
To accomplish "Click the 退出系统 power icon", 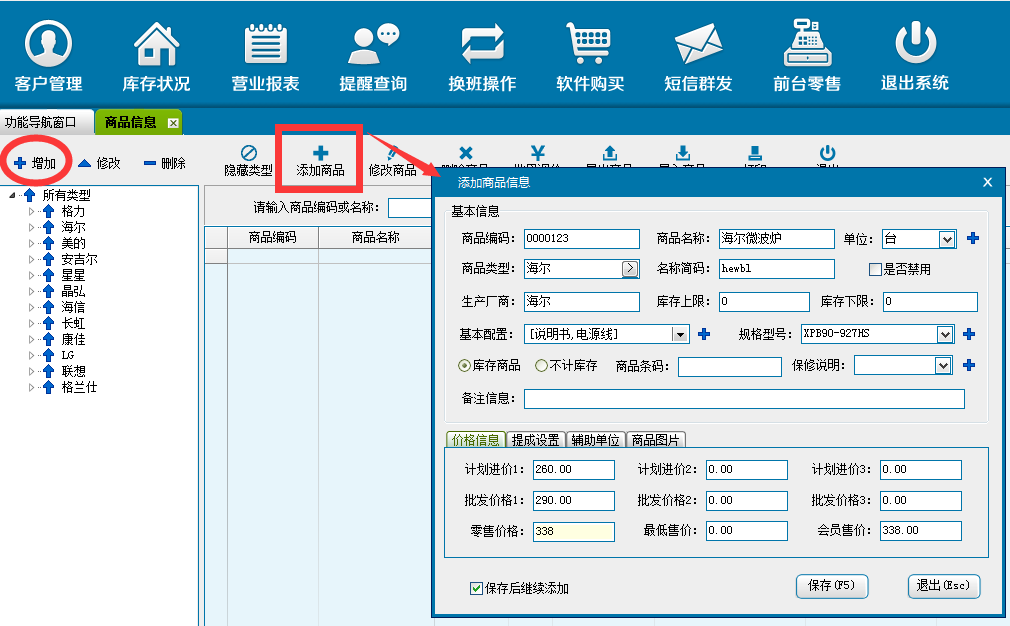I will pos(914,45).
